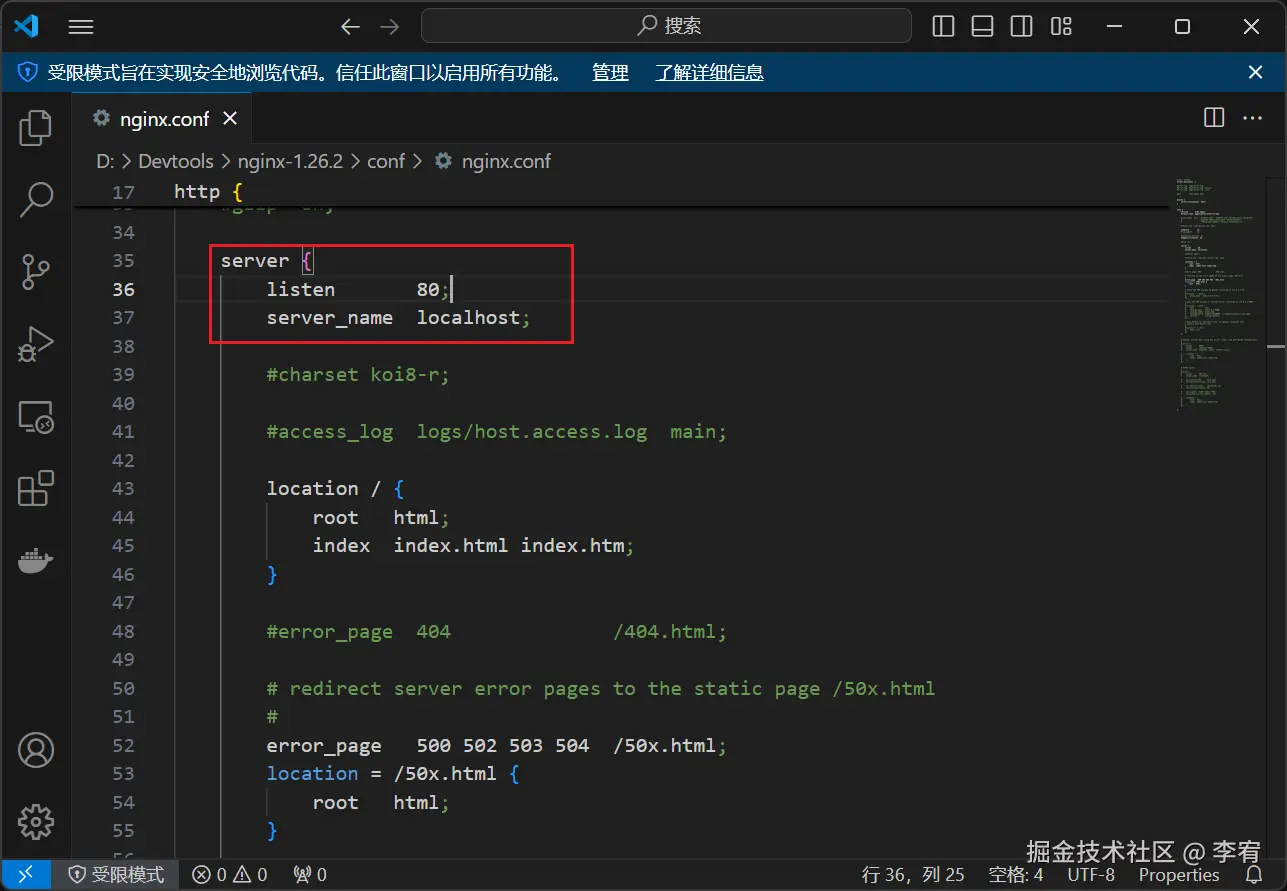
Task: Dismiss the restricted mode banner
Action: pyautogui.click(x=1256, y=72)
